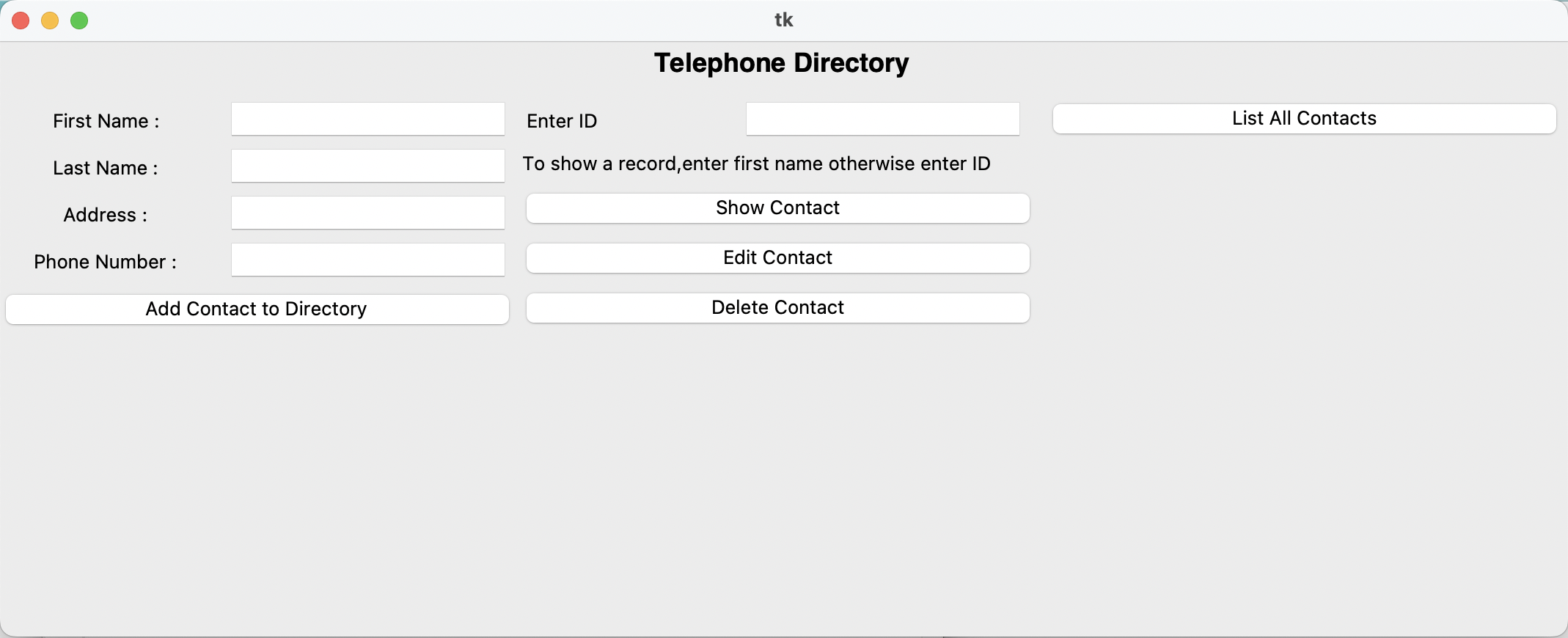Click the Enter ID entry field
The image size is (1568, 638).
[x=882, y=119]
